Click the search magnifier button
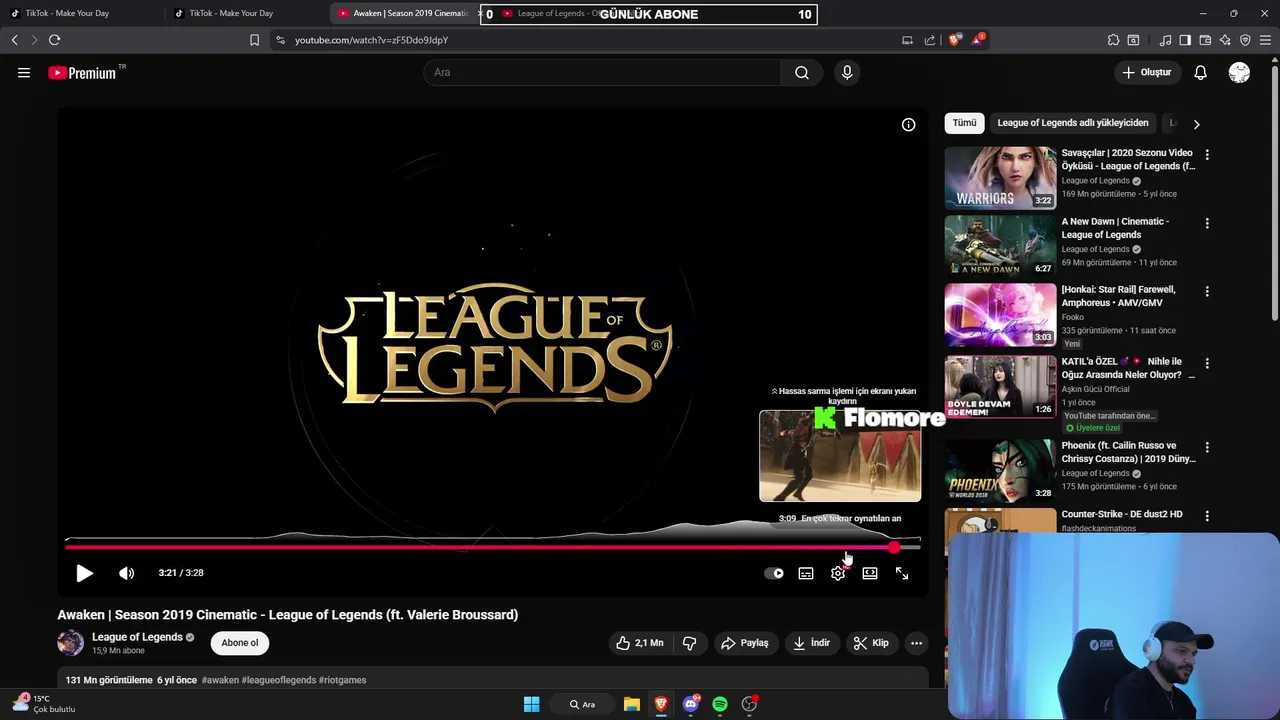The width and height of the screenshot is (1280, 720). coord(802,72)
